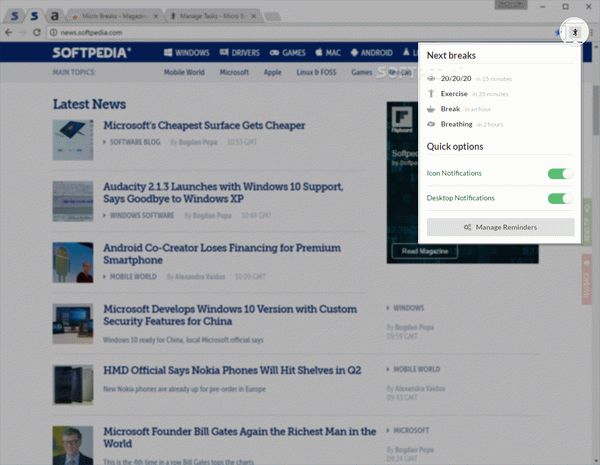Open the Bill Gates Richest Man article
This screenshot has height=465, width=600.
click(x=240, y=437)
